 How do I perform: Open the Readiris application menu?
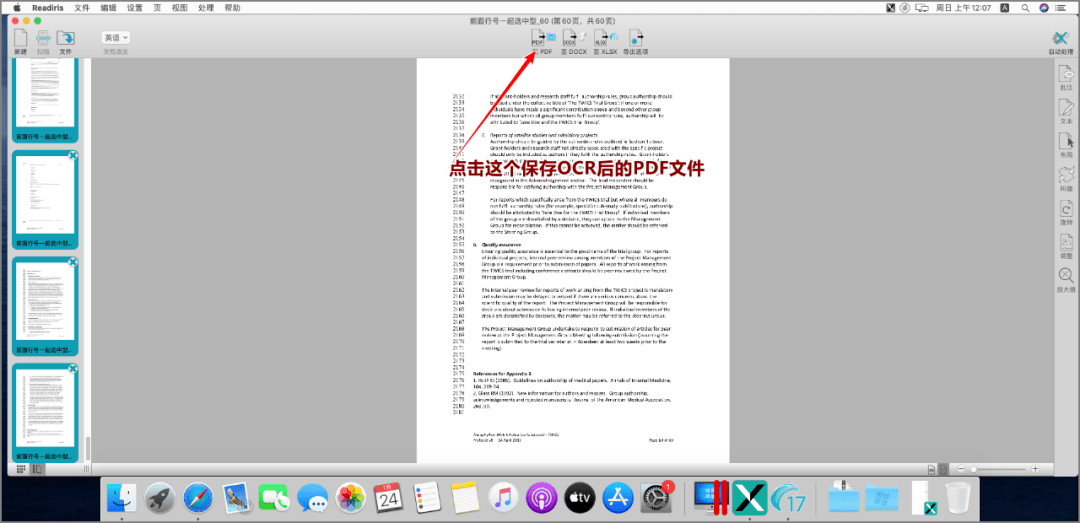click(48, 8)
